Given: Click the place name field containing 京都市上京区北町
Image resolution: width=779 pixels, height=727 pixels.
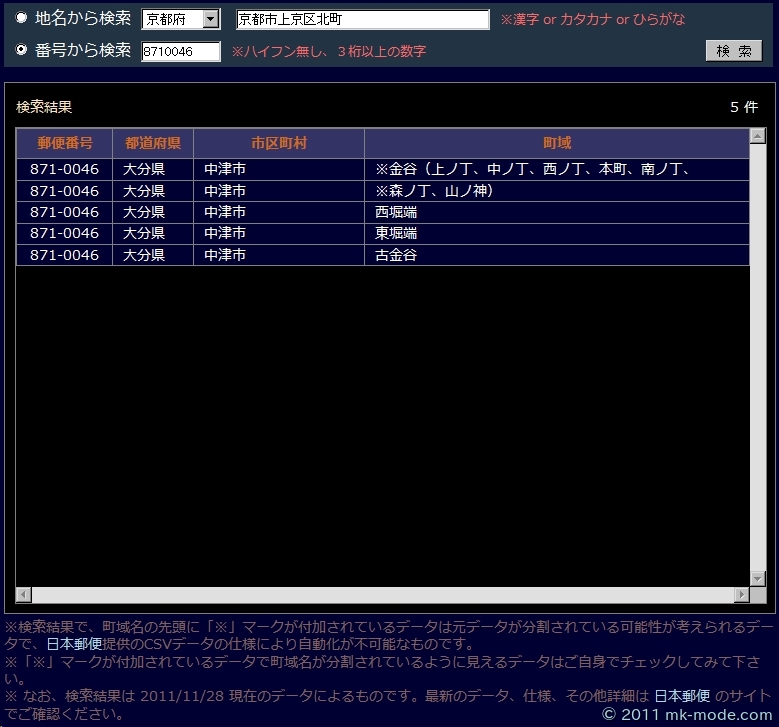Looking at the screenshot, I should click(362, 20).
